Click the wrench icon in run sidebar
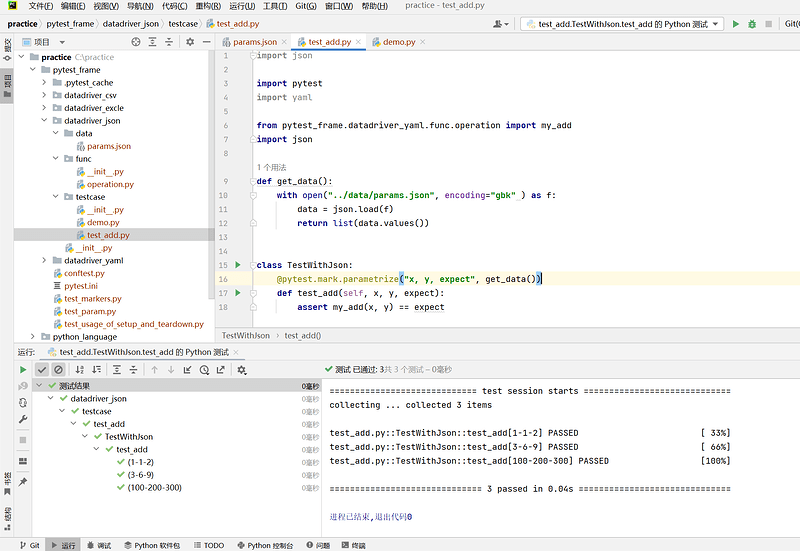The height and width of the screenshot is (551, 800). click(23, 419)
